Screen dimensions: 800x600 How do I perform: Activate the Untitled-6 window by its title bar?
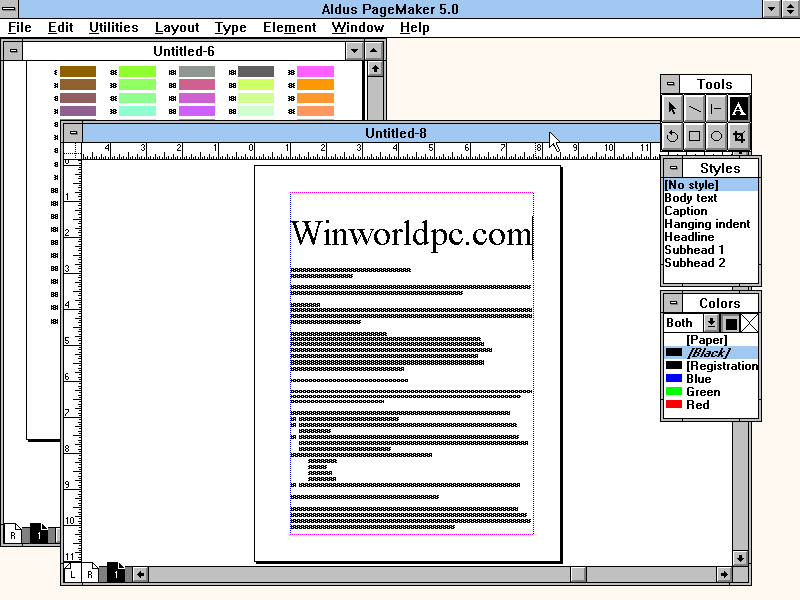184,51
